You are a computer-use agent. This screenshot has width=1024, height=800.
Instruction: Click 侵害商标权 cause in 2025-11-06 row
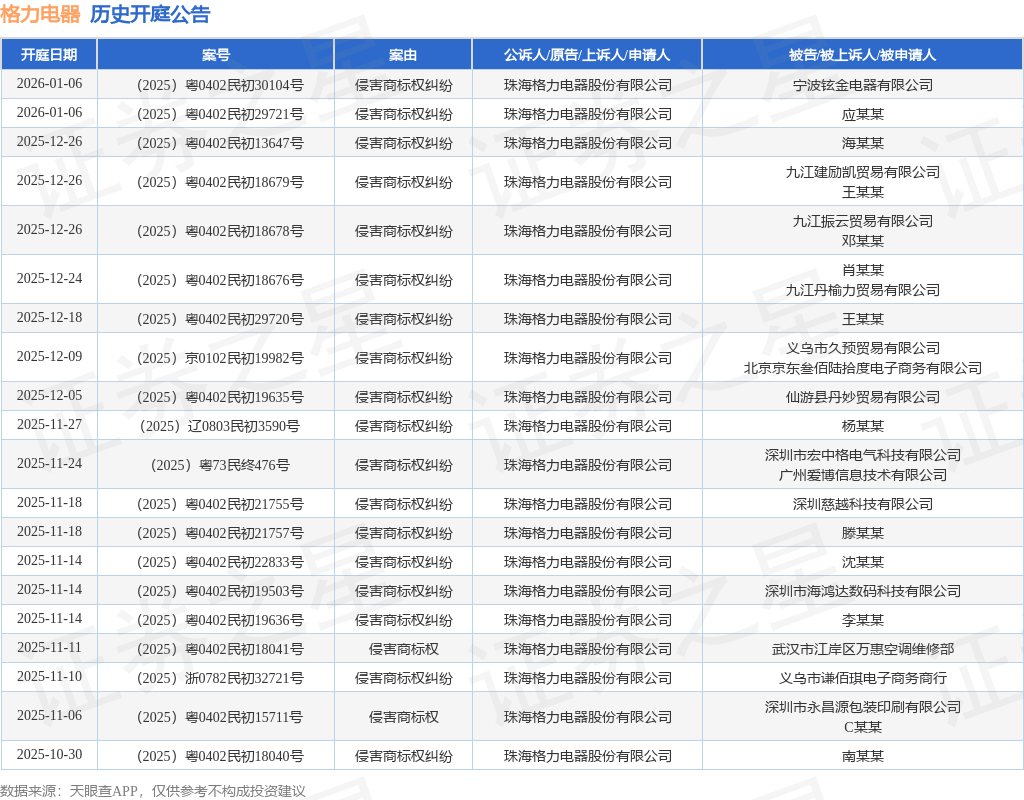403,717
